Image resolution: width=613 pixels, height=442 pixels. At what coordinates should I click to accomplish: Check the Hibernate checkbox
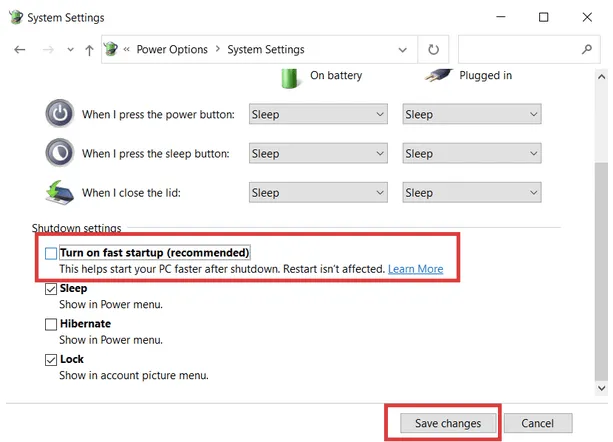[x=51, y=324]
